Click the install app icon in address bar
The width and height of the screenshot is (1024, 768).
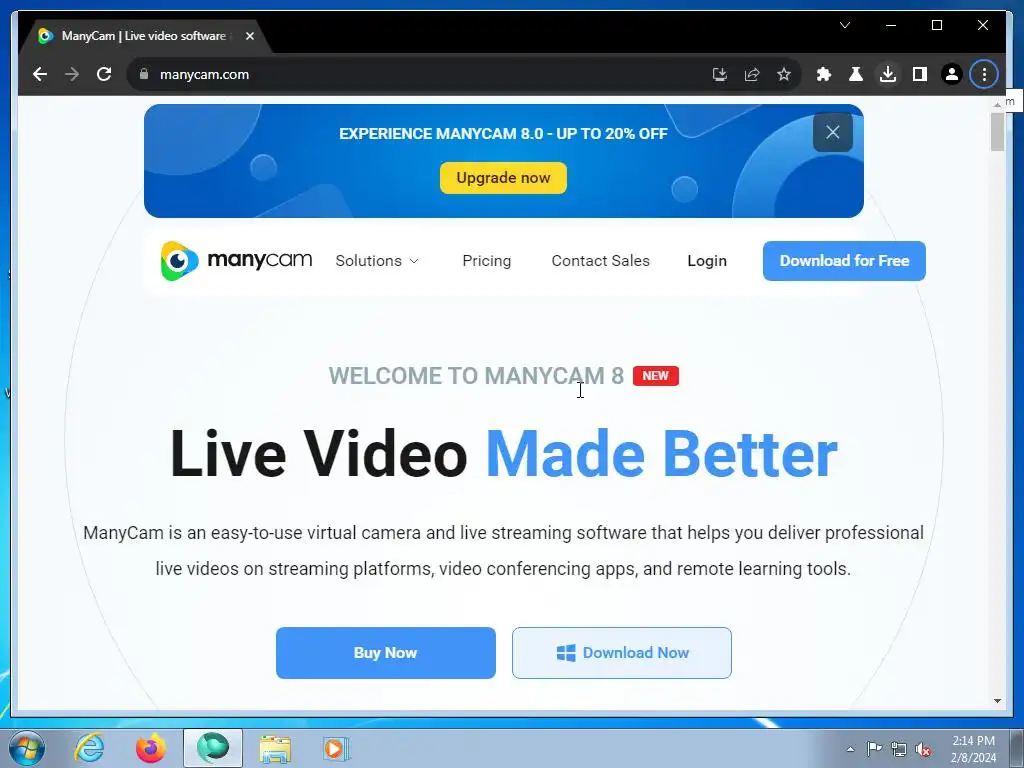pyautogui.click(x=720, y=74)
